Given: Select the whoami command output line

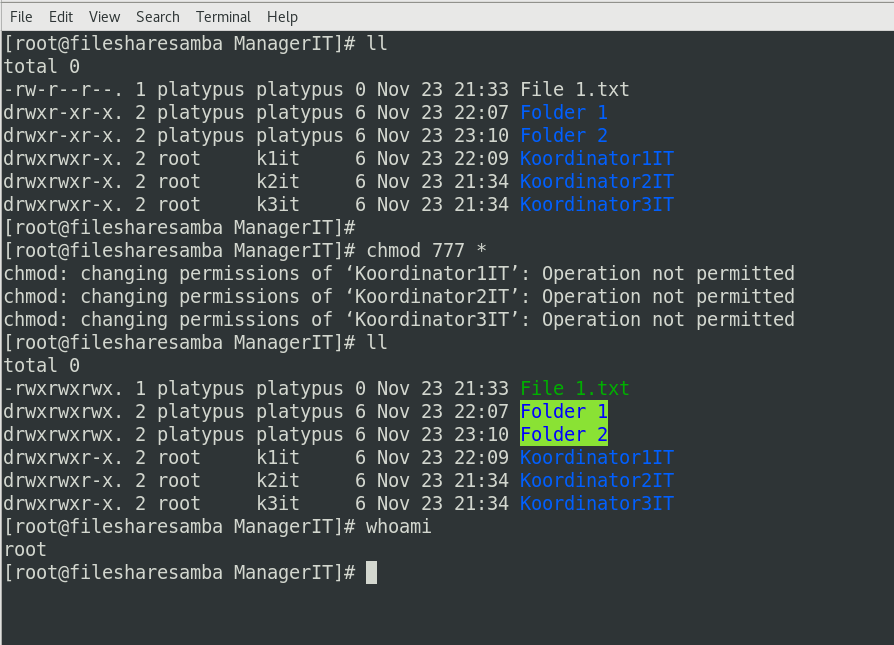Looking at the screenshot, I should pos(25,549).
